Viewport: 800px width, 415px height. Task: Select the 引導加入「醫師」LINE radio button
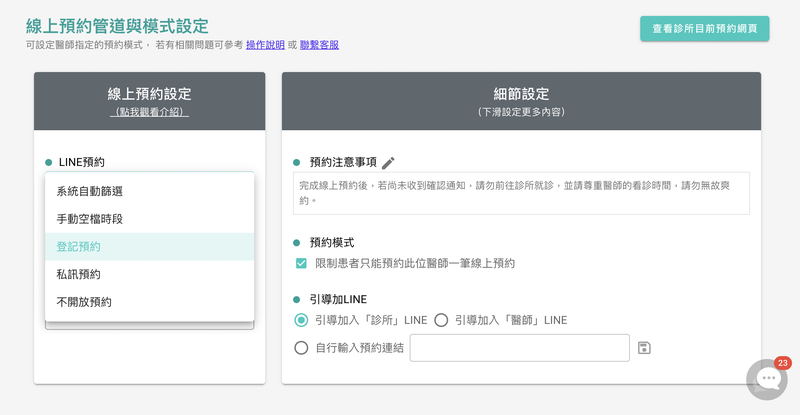[x=441, y=320]
